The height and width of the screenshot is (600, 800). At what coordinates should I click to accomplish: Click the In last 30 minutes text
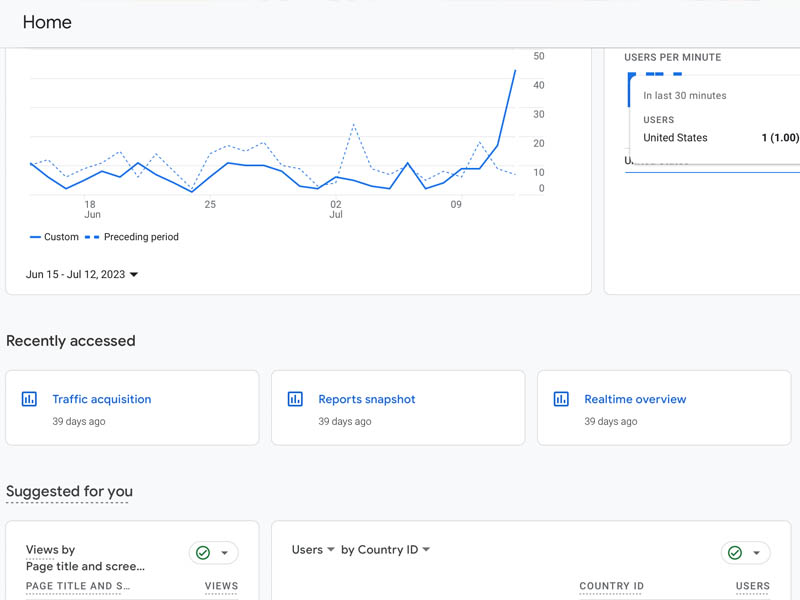click(x=685, y=95)
